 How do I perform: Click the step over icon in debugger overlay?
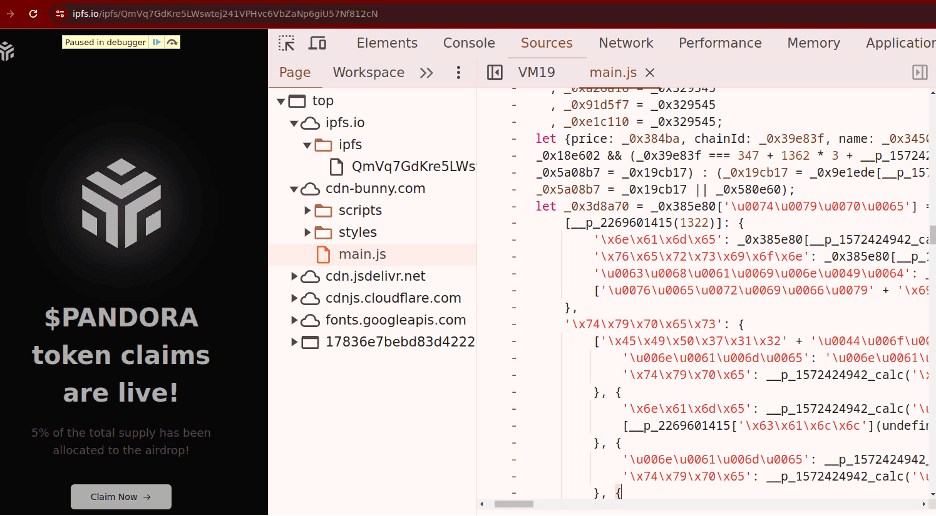tap(172, 42)
